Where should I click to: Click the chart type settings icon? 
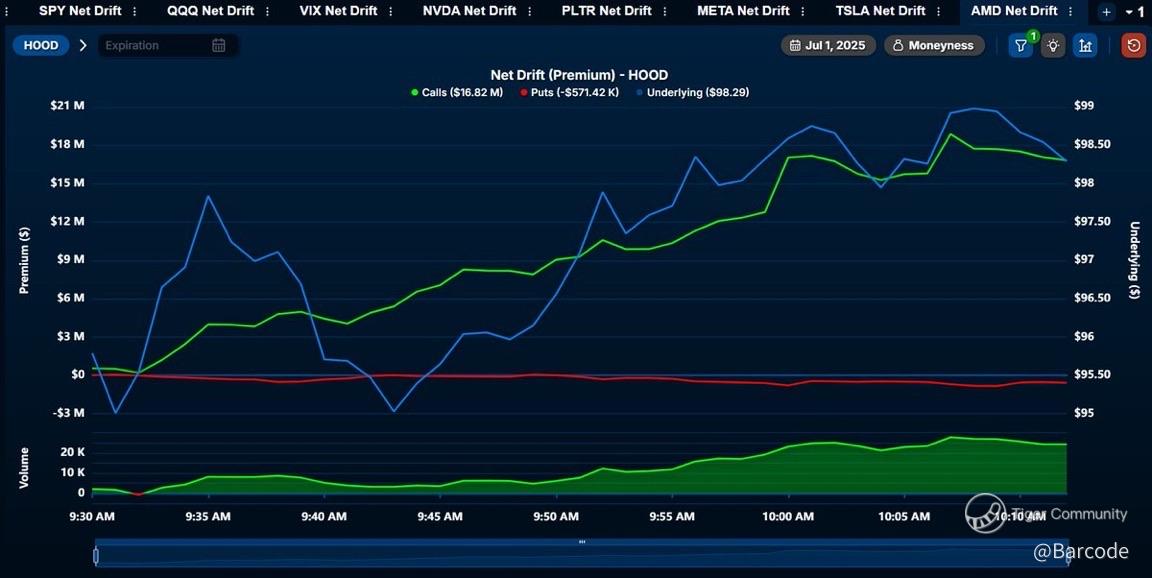[1085, 46]
